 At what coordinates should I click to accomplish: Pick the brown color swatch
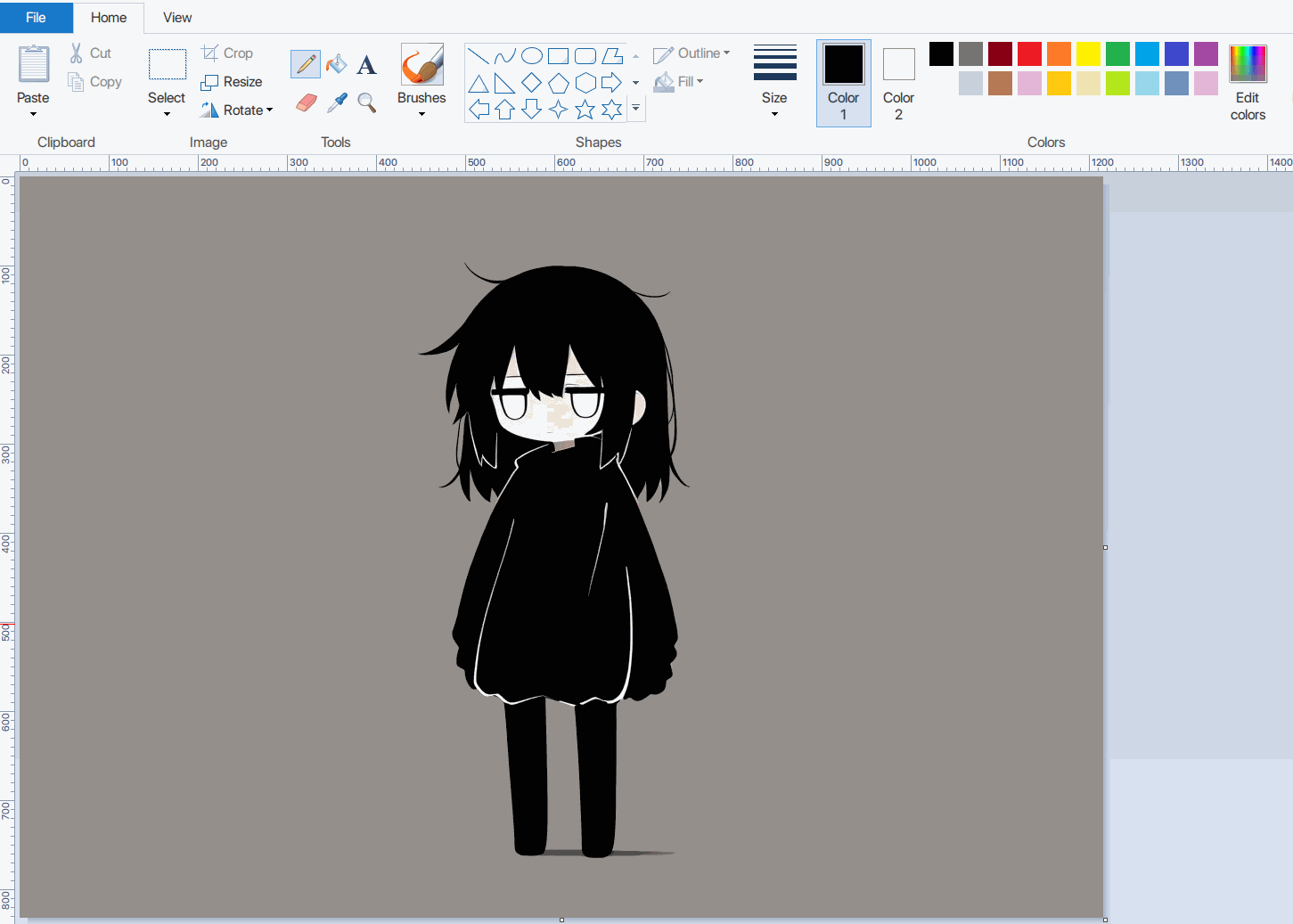click(x=1000, y=83)
